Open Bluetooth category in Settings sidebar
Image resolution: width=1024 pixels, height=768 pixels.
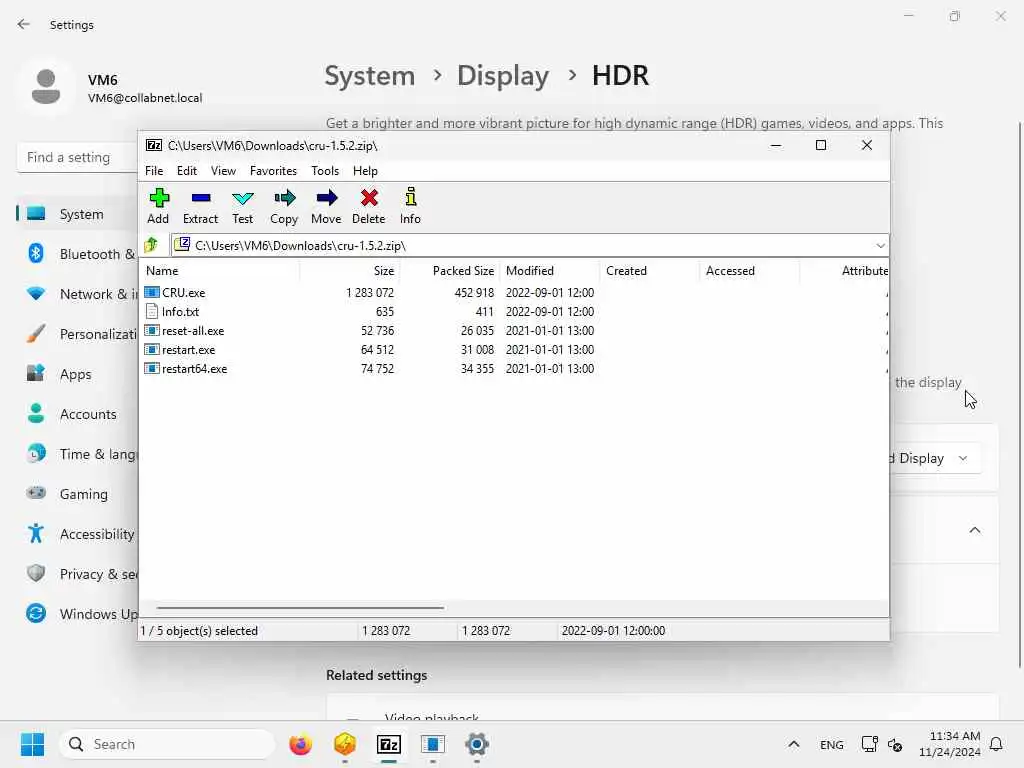click(77, 254)
